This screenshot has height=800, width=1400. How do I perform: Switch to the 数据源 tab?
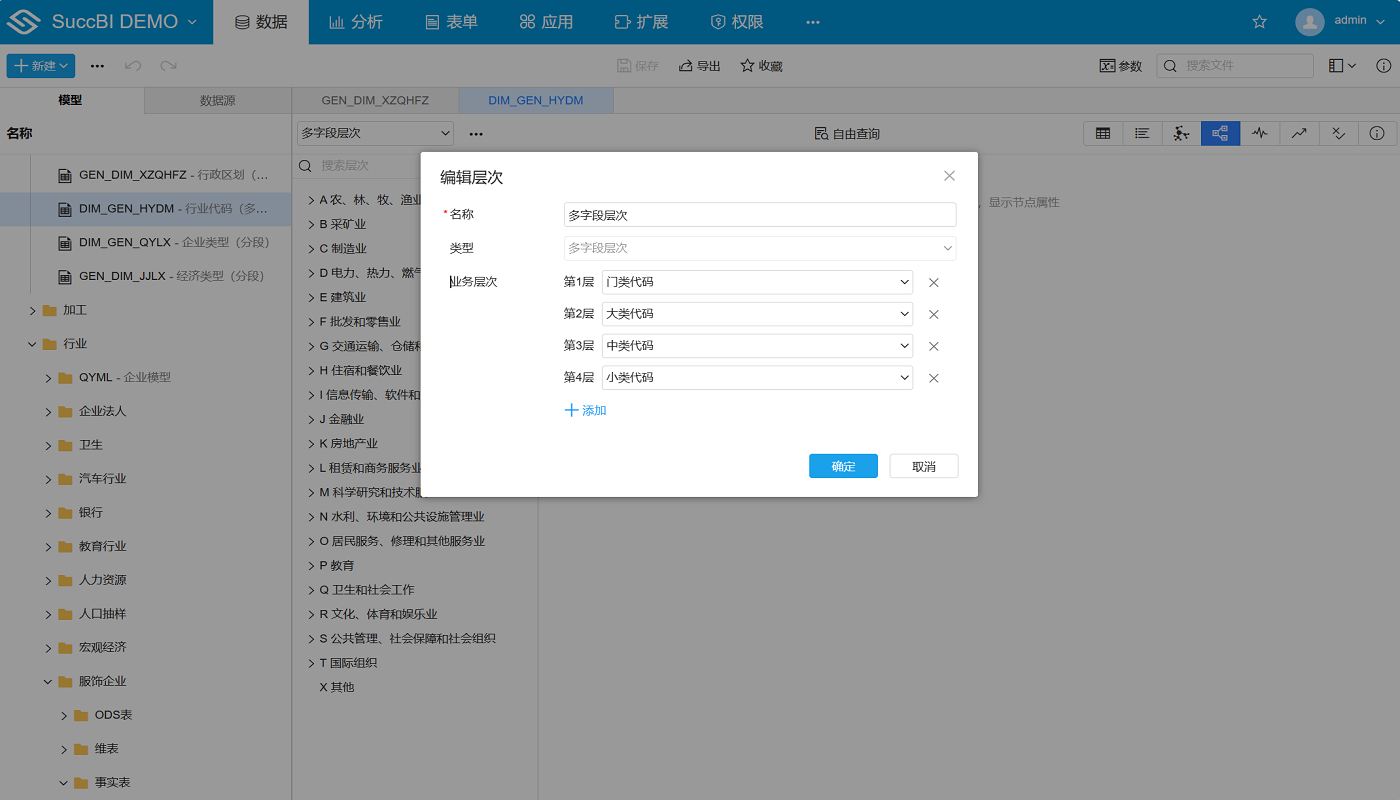tap(217, 101)
